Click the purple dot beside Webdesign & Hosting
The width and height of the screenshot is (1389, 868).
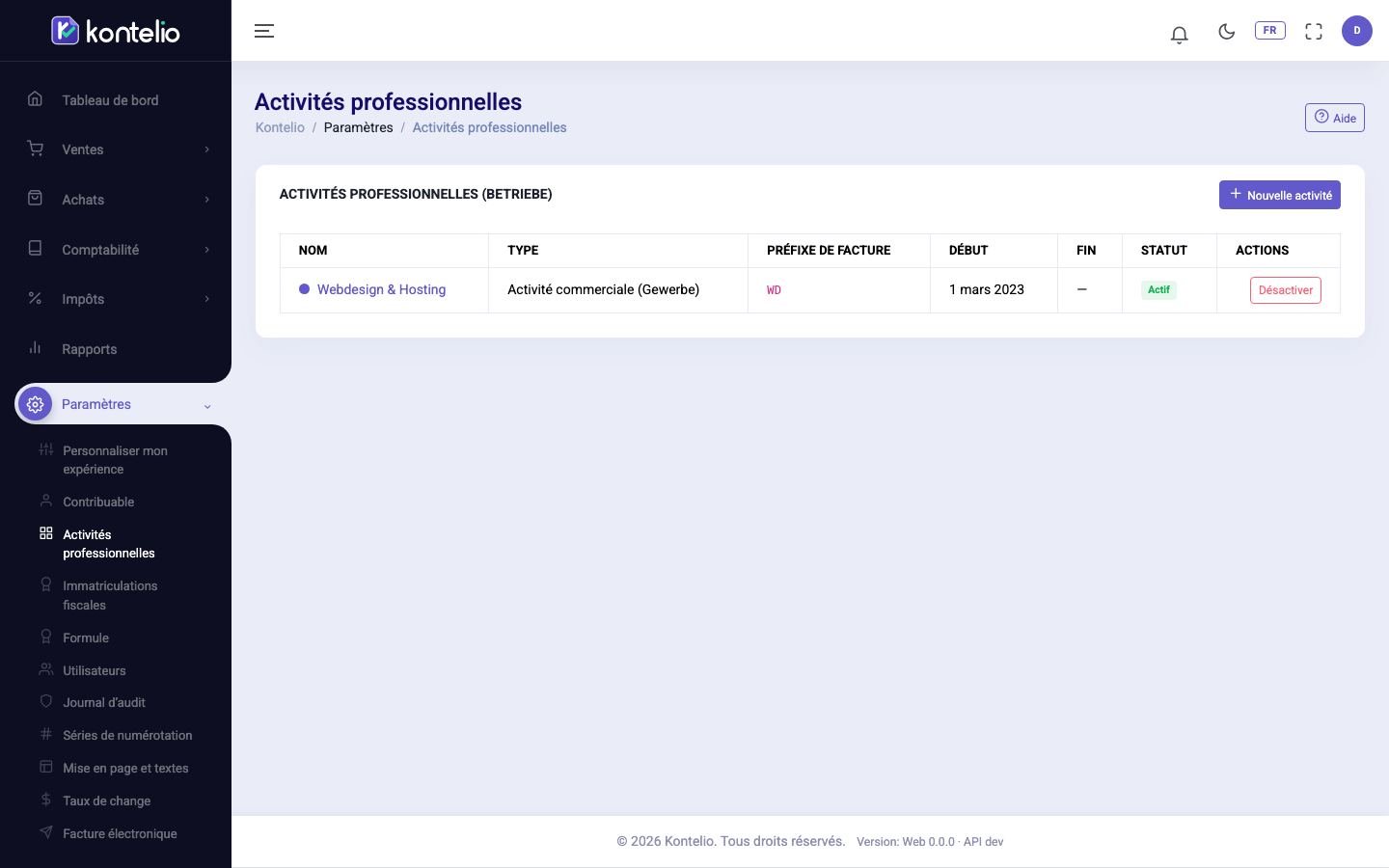(x=305, y=289)
